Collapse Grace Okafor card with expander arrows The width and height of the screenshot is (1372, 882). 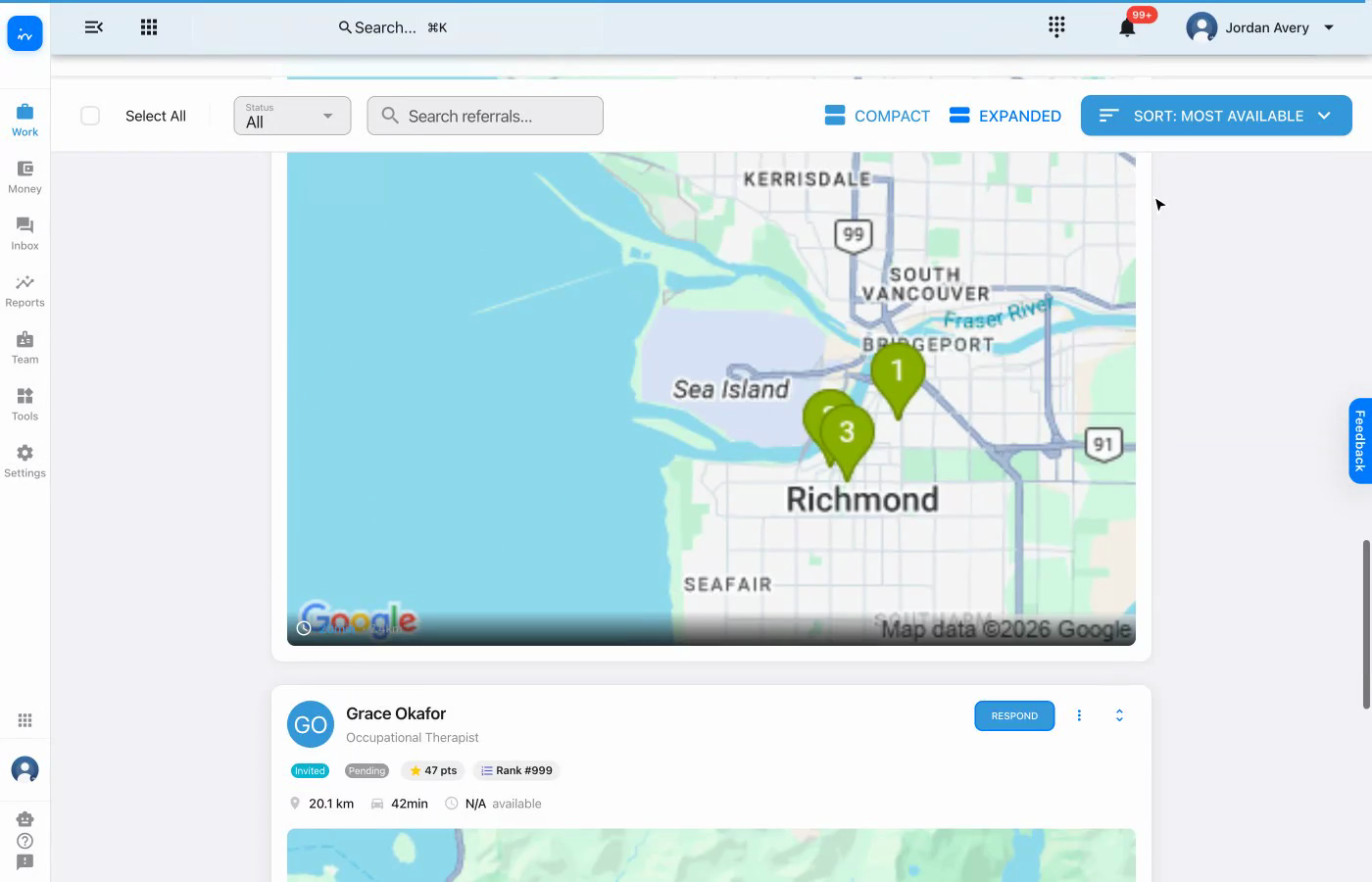(1119, 715)
